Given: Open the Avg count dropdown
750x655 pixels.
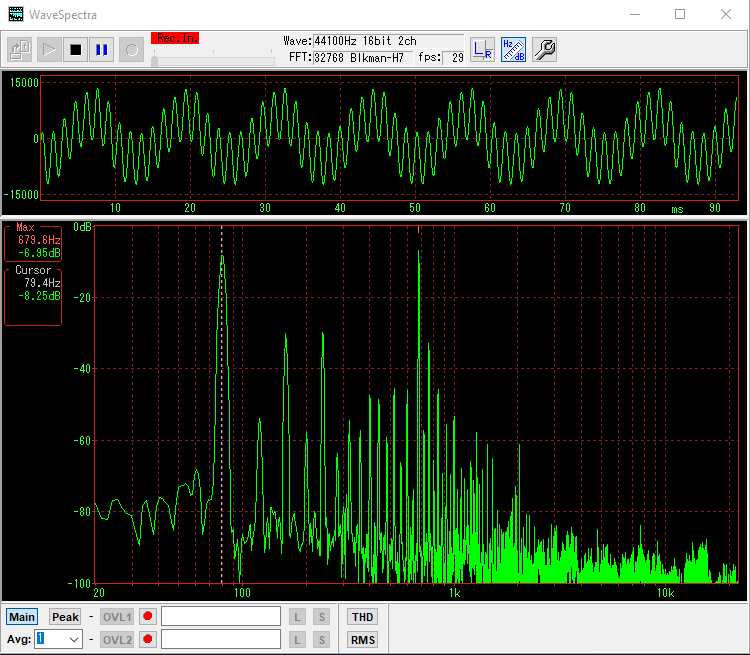Looking at the screenshot, I should click(x=74, y=639).
